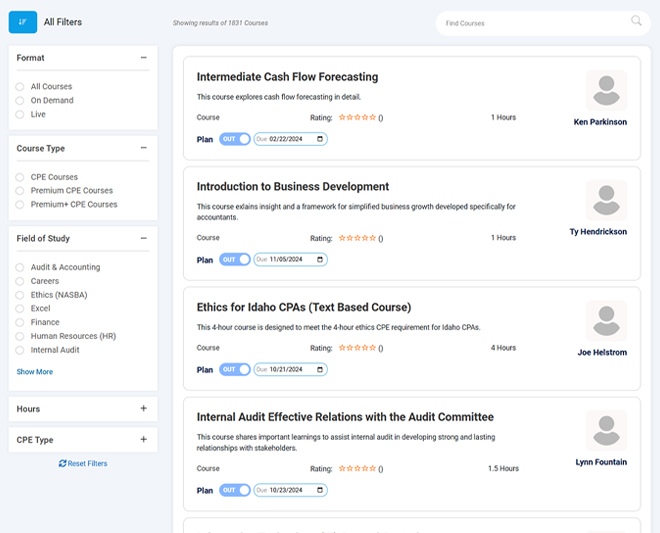Open calendar icon on 10/21/2024 due date
660x533 pixels.
[320, 369]
